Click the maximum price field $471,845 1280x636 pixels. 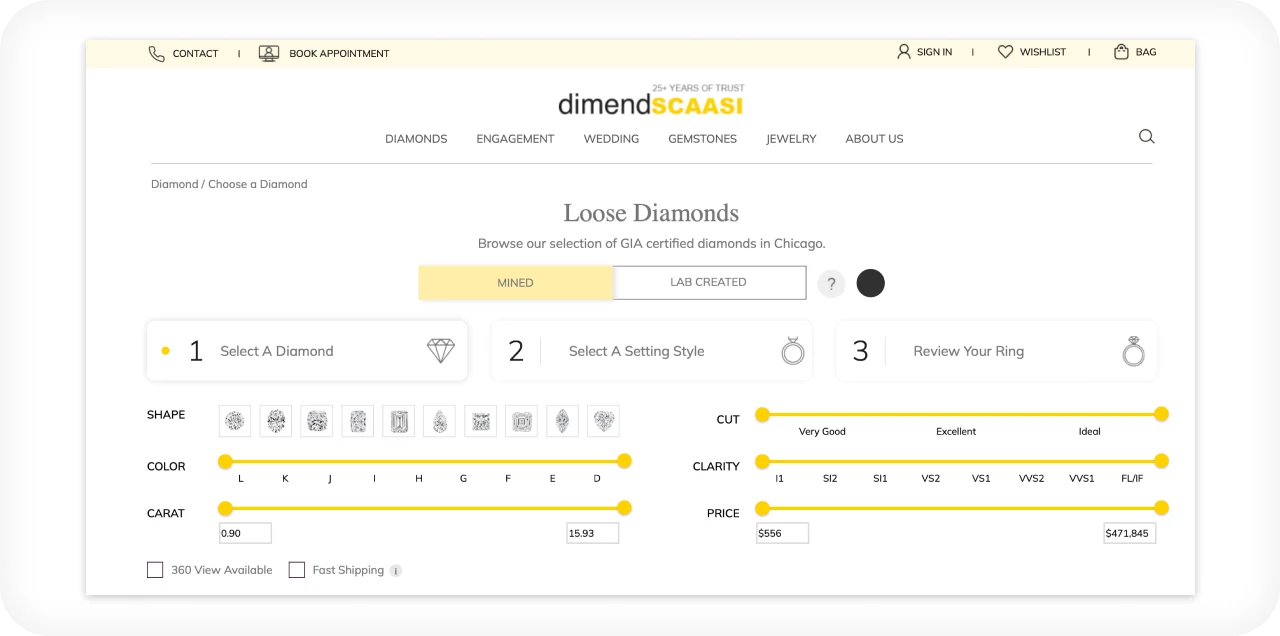click(1130, 533)
